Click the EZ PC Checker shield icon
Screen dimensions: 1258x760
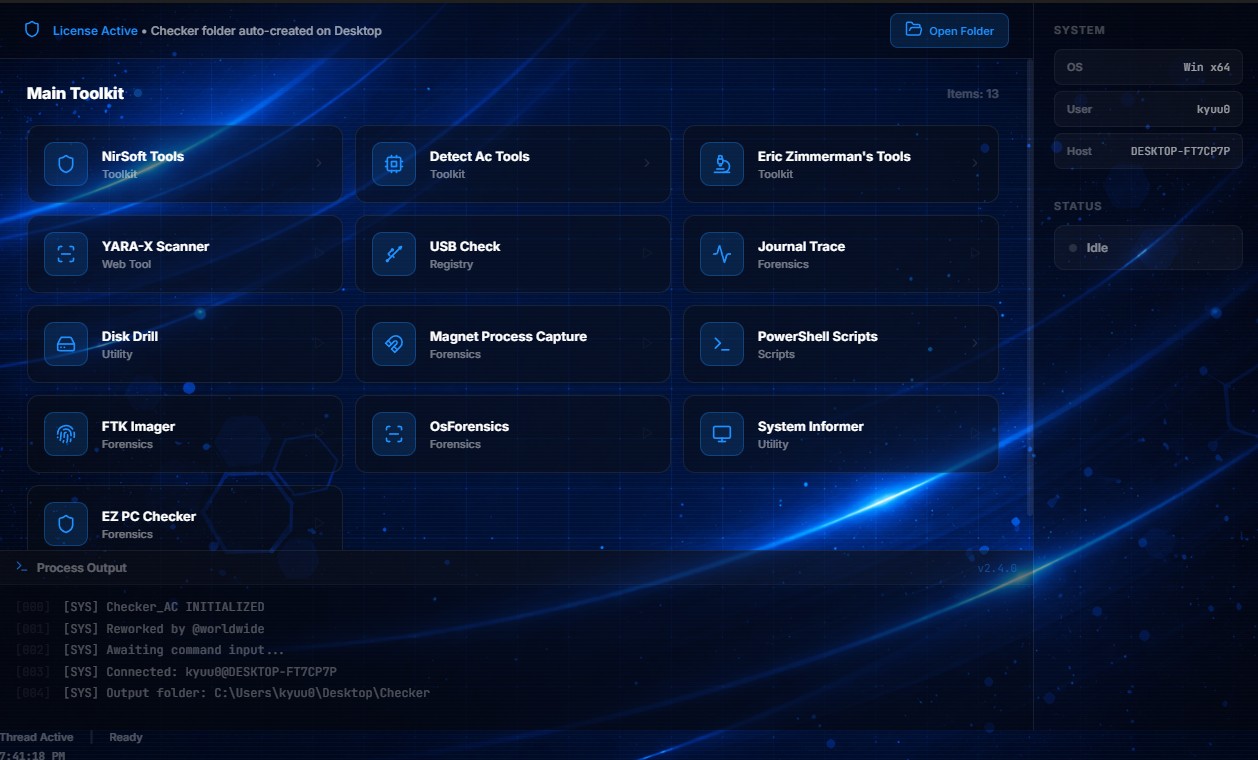tap(66, 524)
